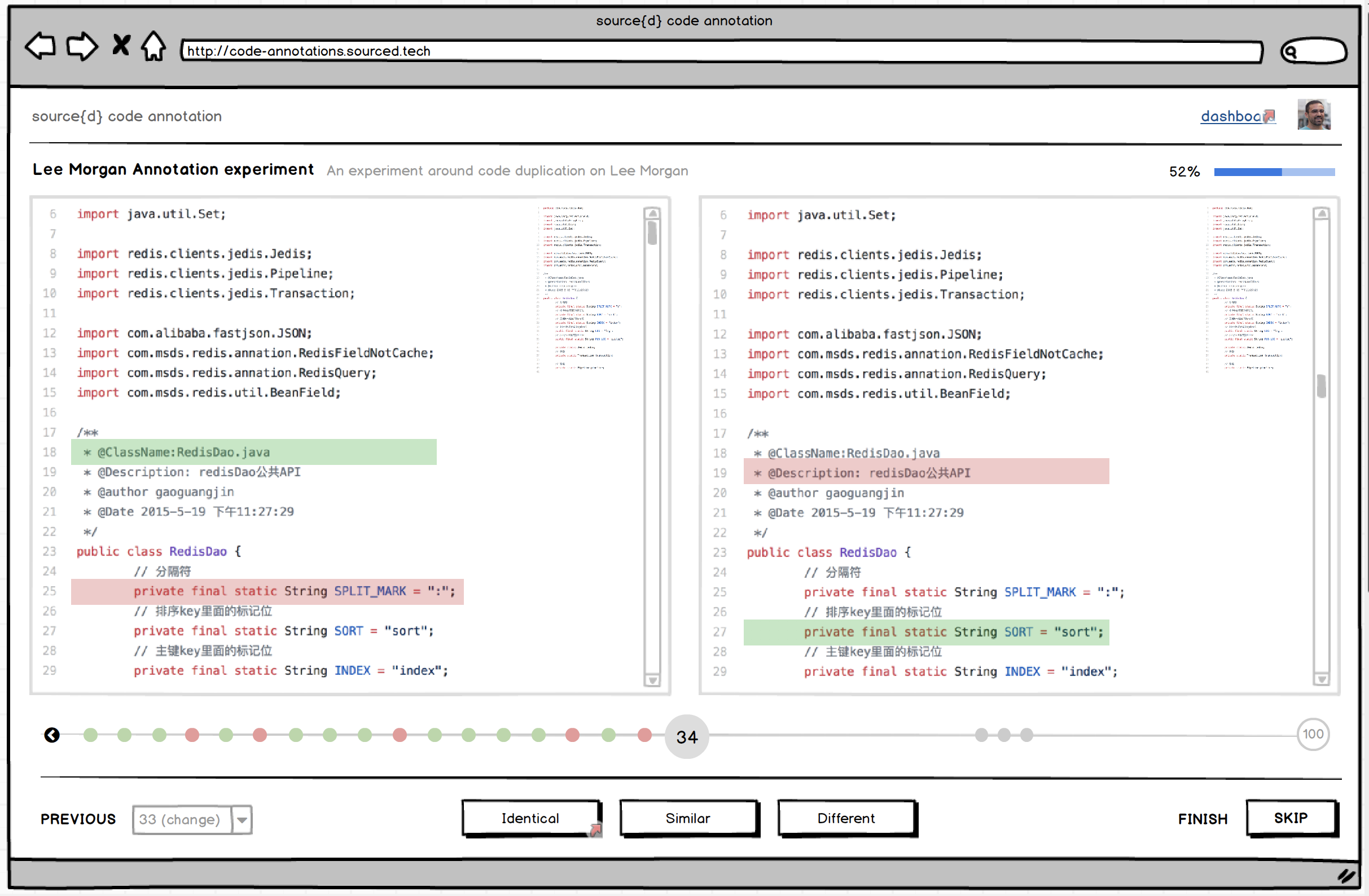Open the user avatar photo
1369x896 pixels.
click(x=1313, y=115)
